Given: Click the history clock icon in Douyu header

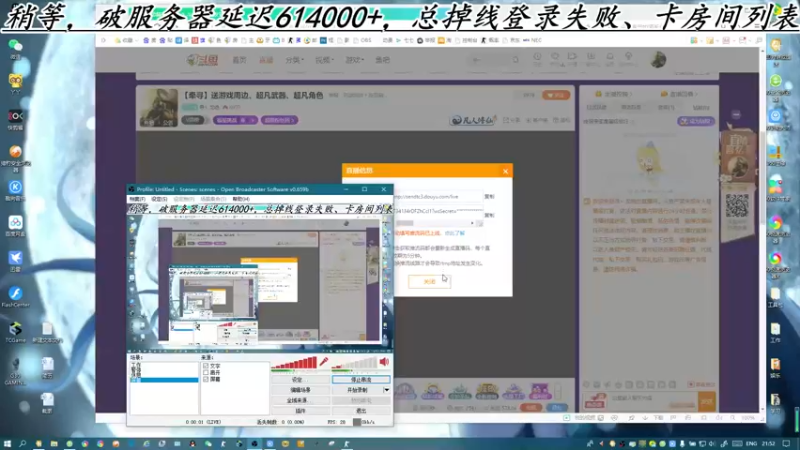Looking at the screenshot, I should coord(537,58).
